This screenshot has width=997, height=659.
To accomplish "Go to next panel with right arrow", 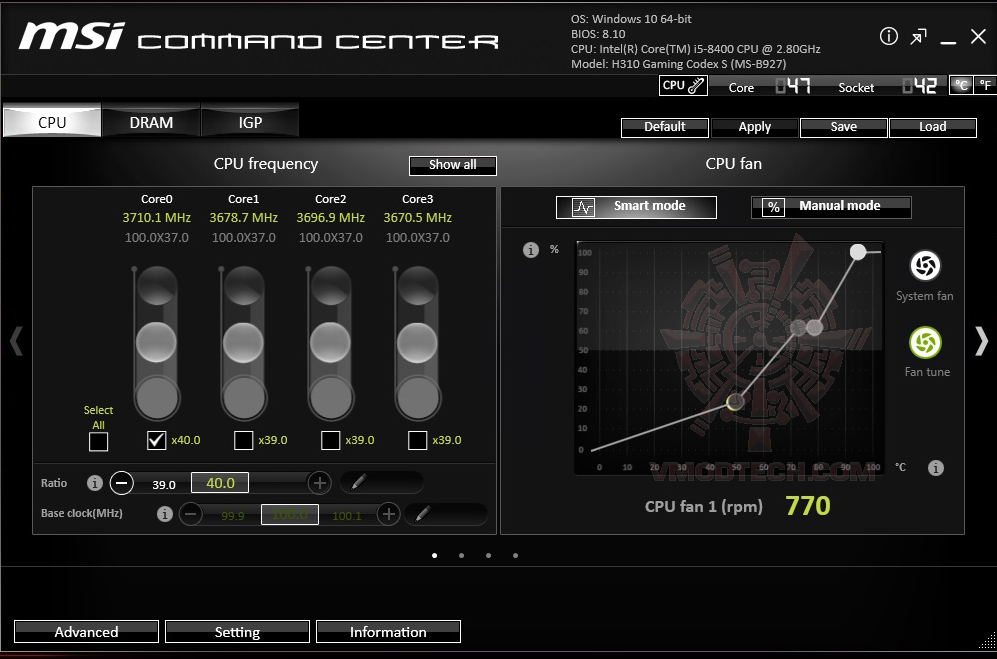I will click(x=981, y=341).
